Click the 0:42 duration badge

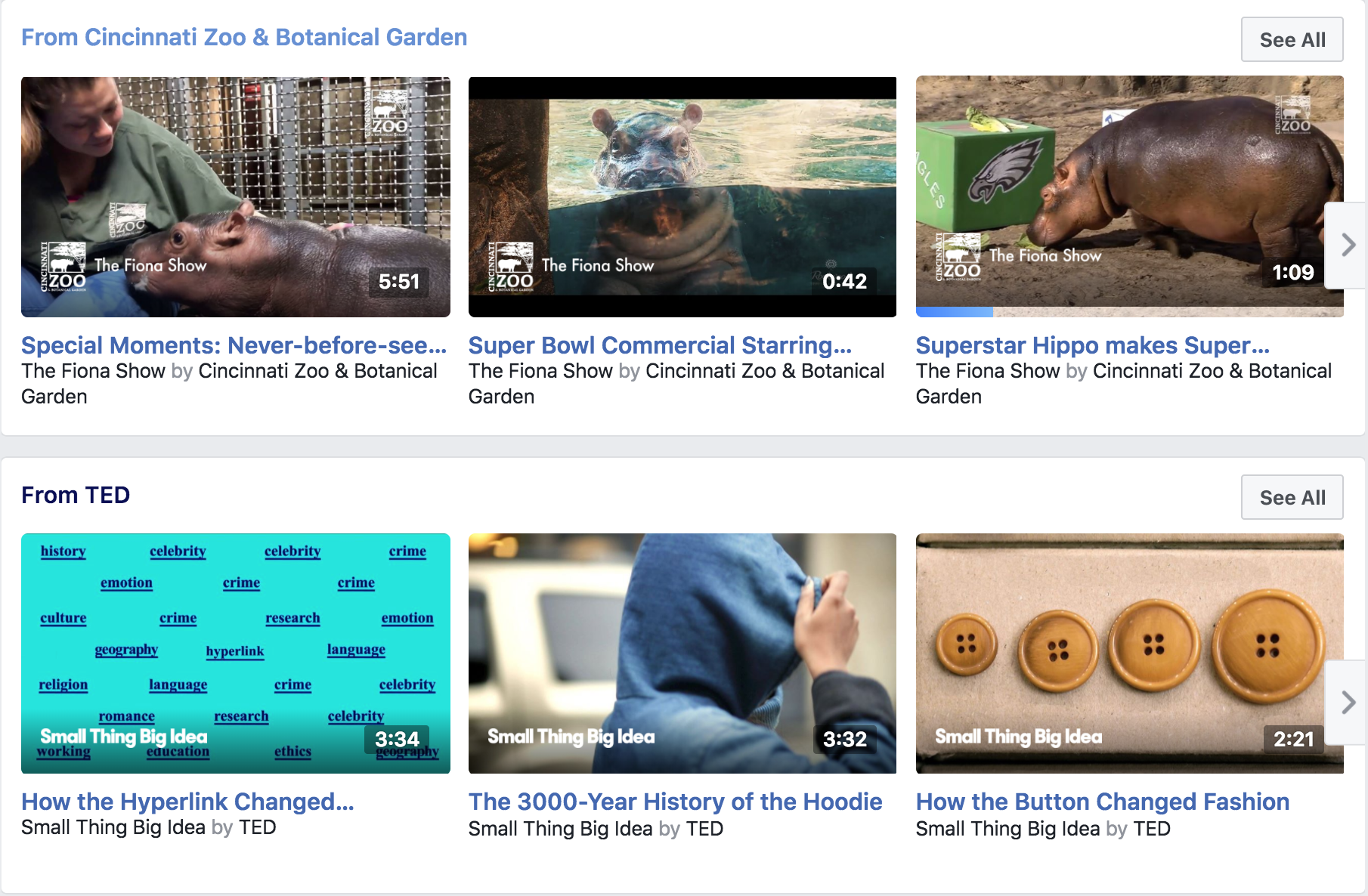pos(845,282)
